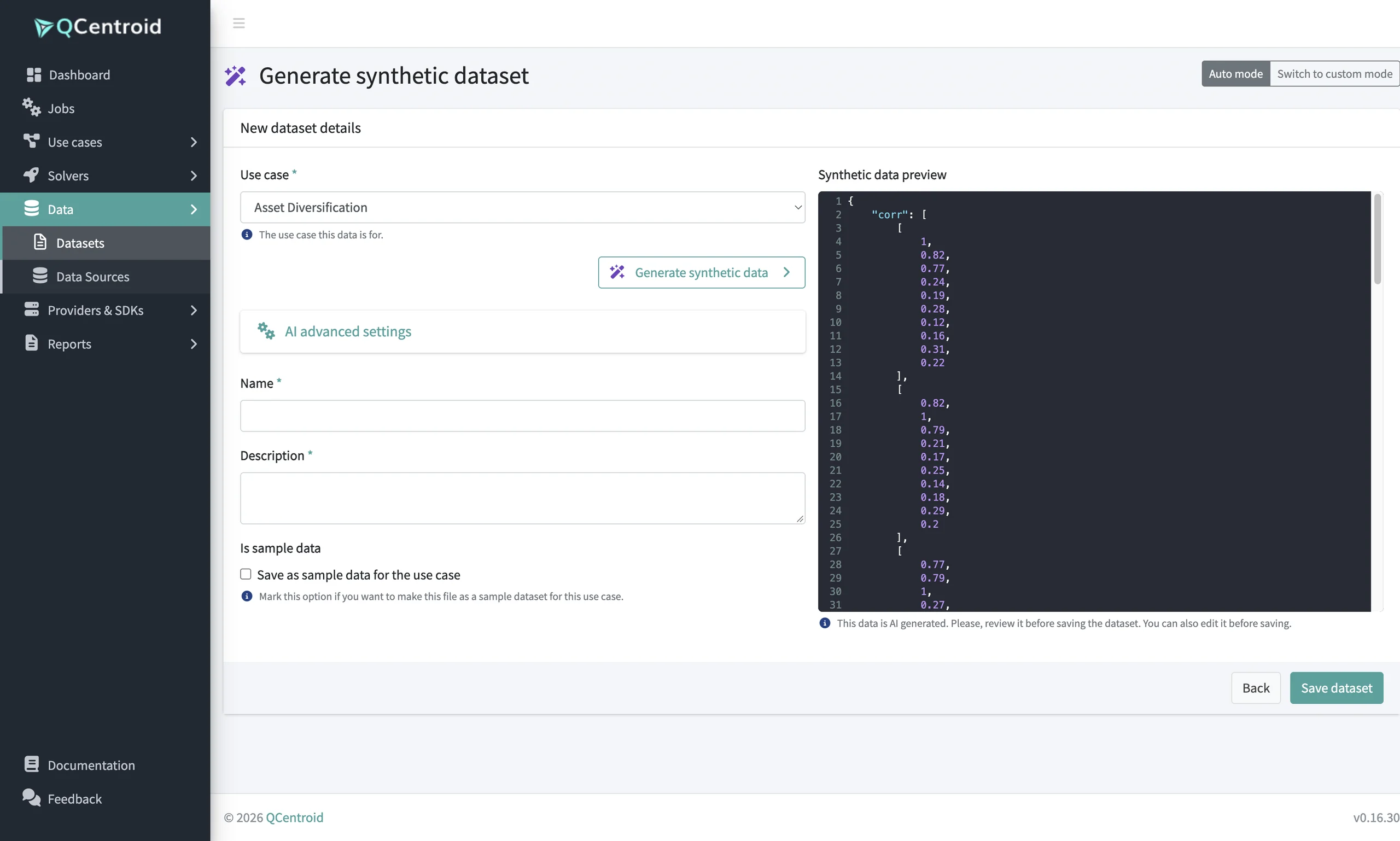Image resolution: width=1400 pixels, height=841 pixels.
Task: Click the Save dataset button
Action: [x=1336, y=688]
